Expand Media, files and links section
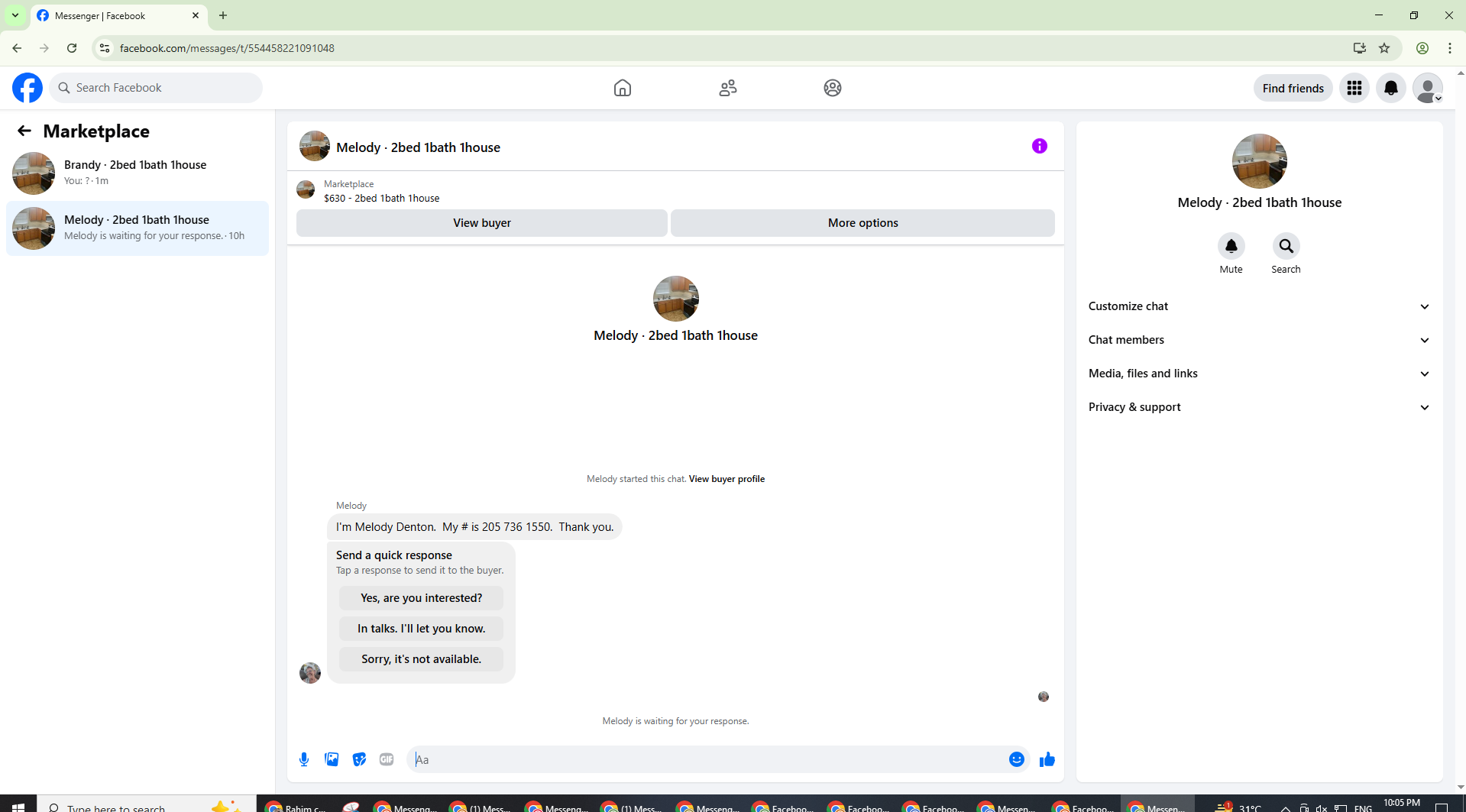The height and width of the screenshot is (812, 1466). coord(1259,374)
